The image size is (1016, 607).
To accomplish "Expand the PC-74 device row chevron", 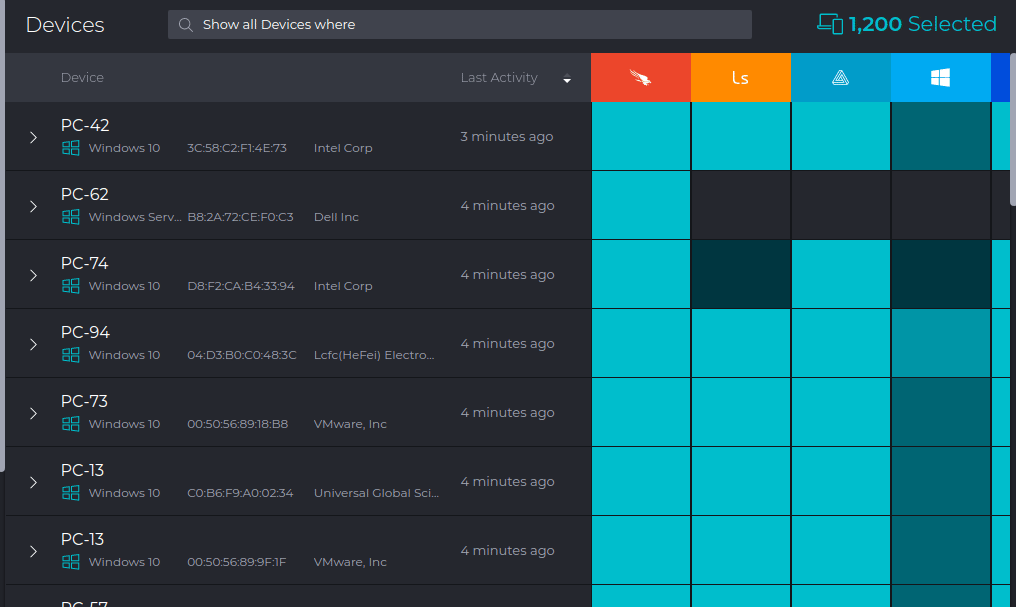I will pos(33,275).
